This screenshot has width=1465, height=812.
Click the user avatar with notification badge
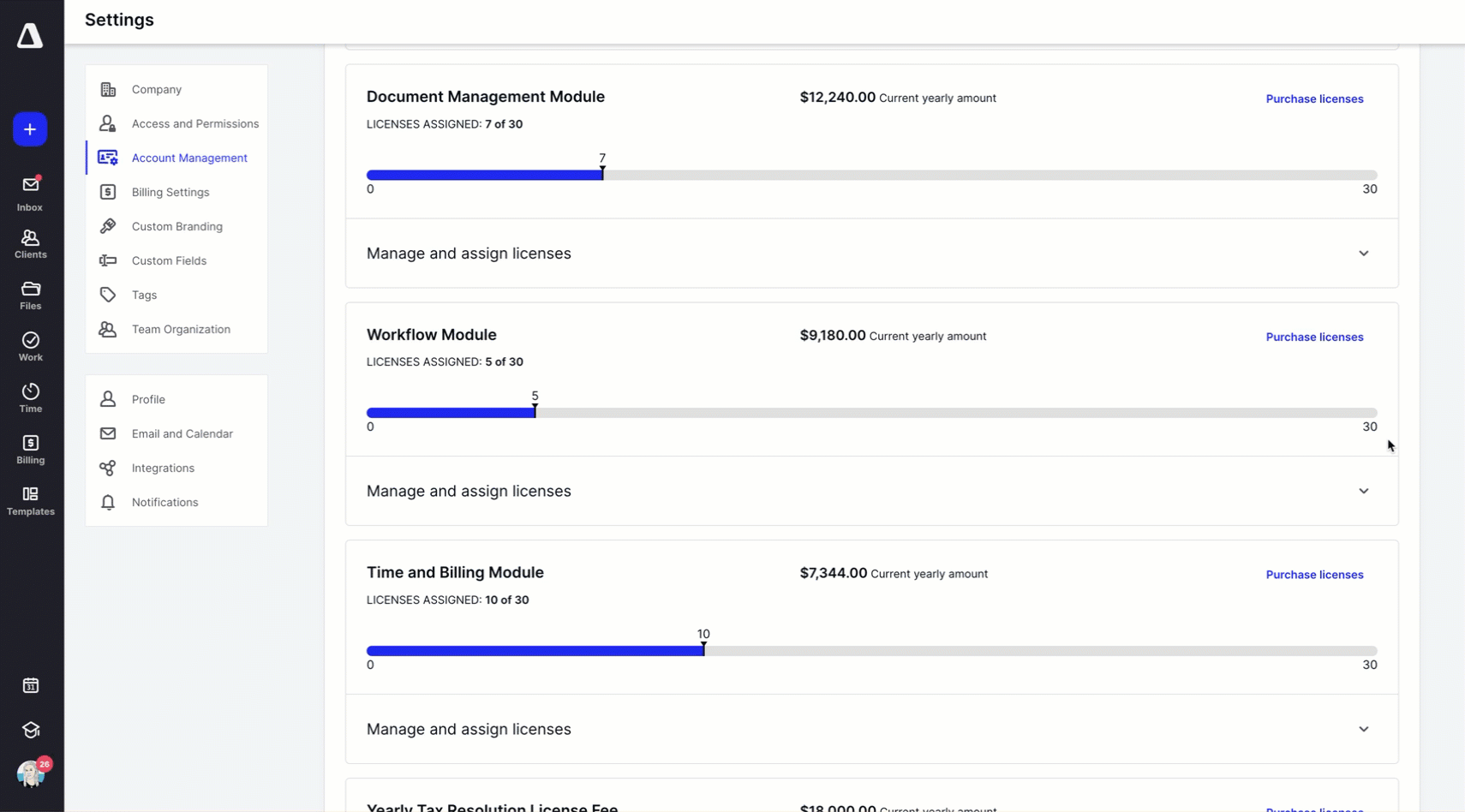tap(32, 773)
